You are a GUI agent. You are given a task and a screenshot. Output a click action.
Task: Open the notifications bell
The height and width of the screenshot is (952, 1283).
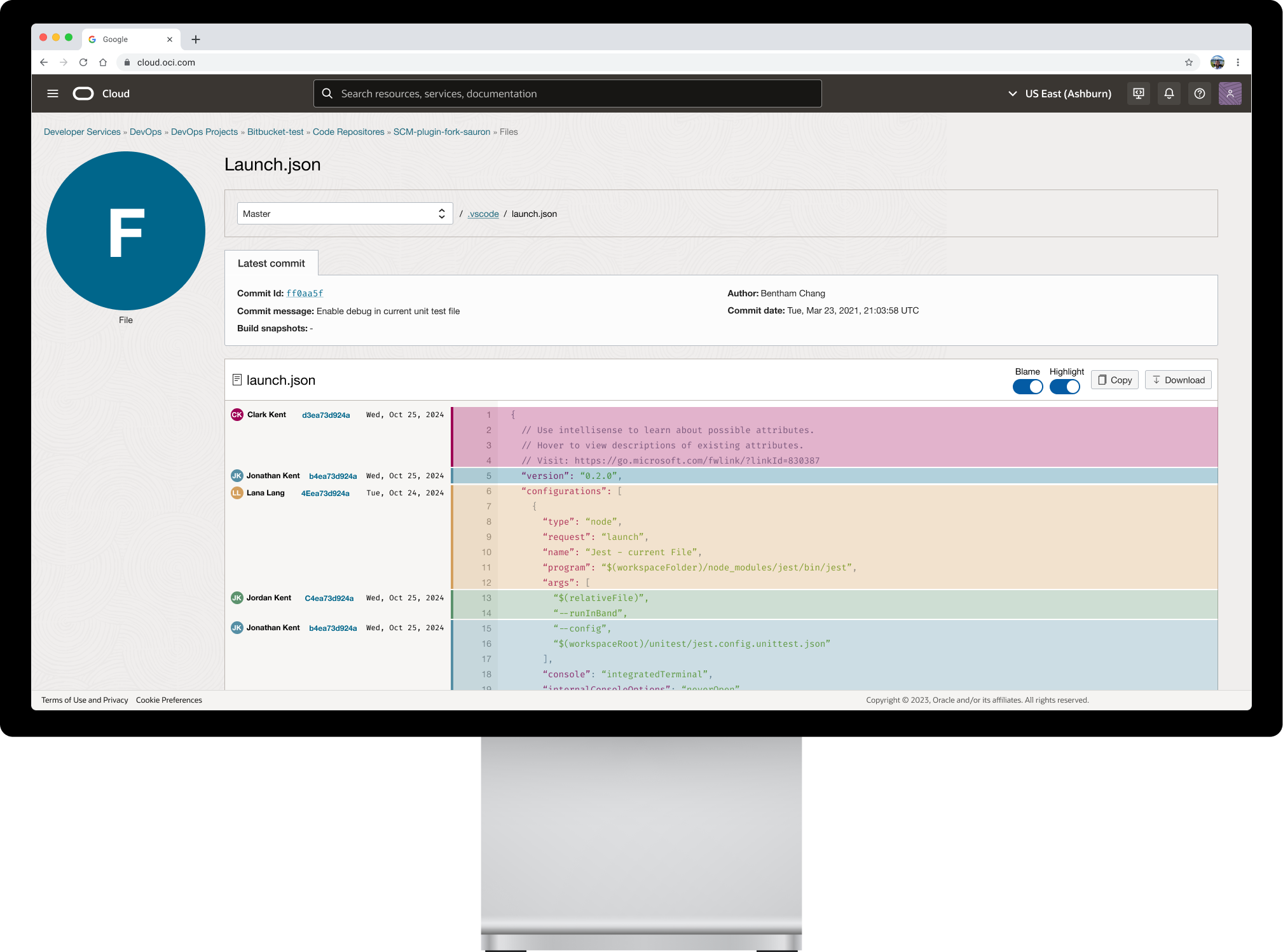tap(1169, 93)
